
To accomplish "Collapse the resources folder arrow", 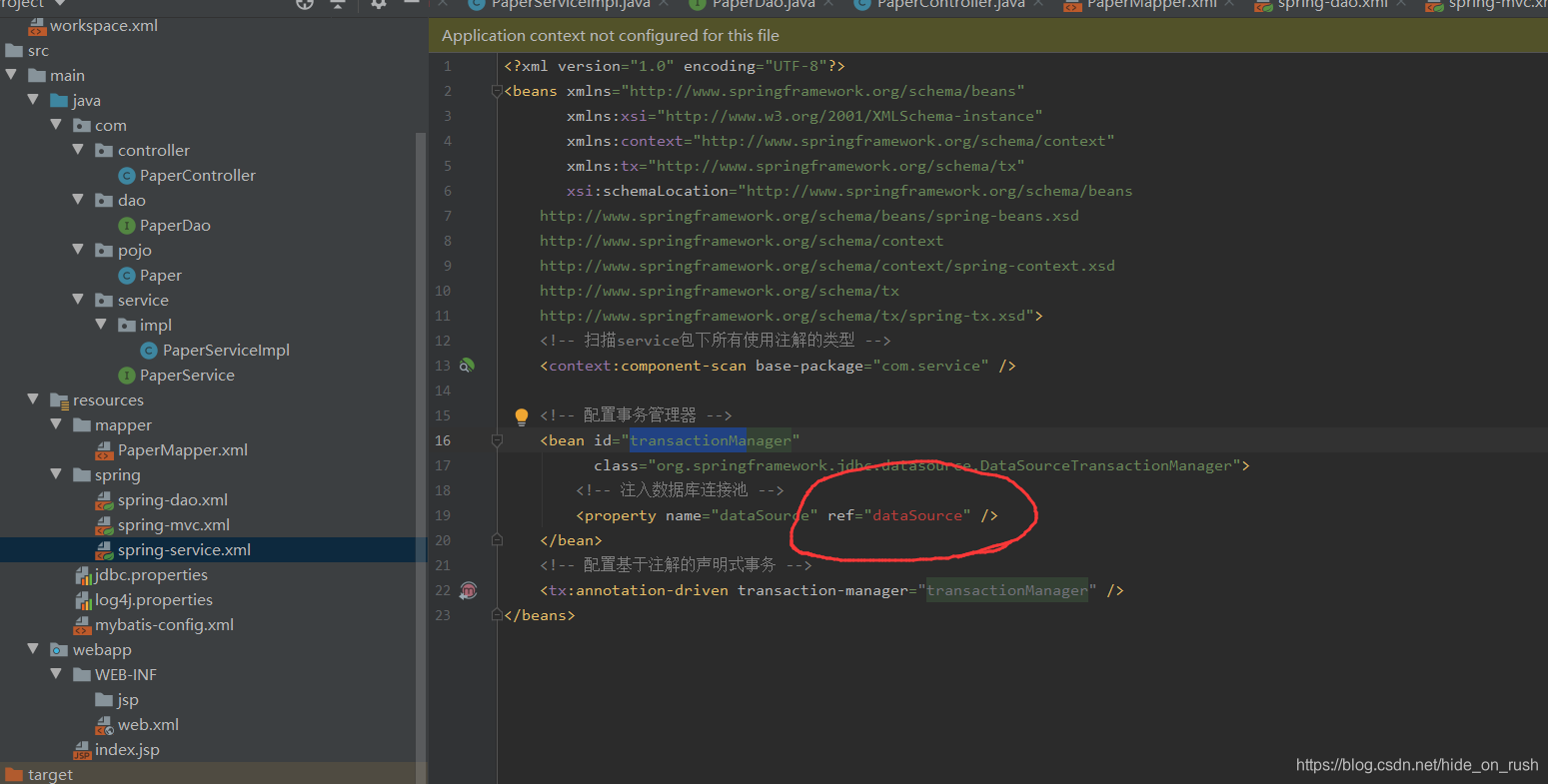I will pyautogui.click(x=34, y=399).
